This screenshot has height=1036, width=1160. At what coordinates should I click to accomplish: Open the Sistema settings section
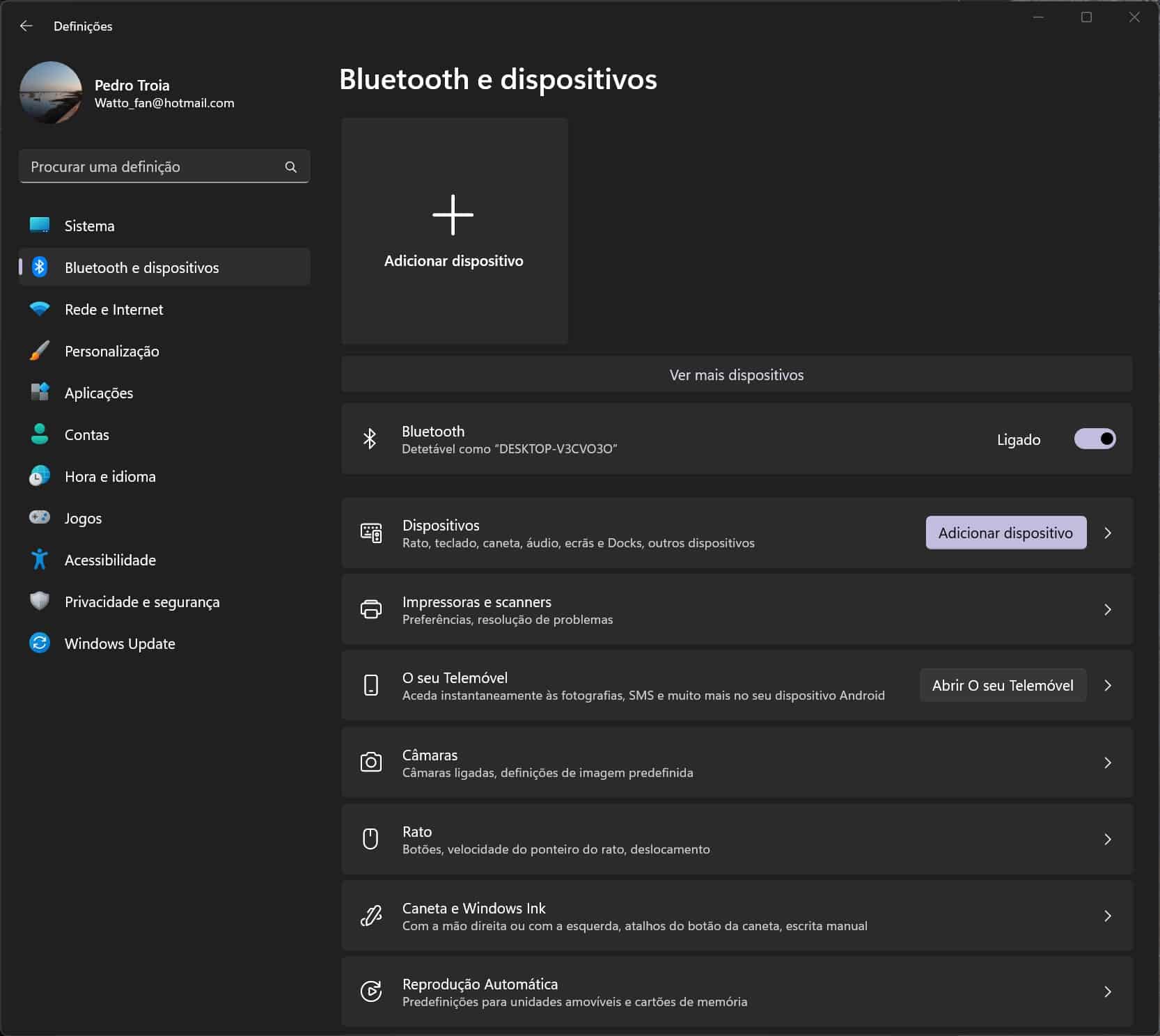coord(89,226)
